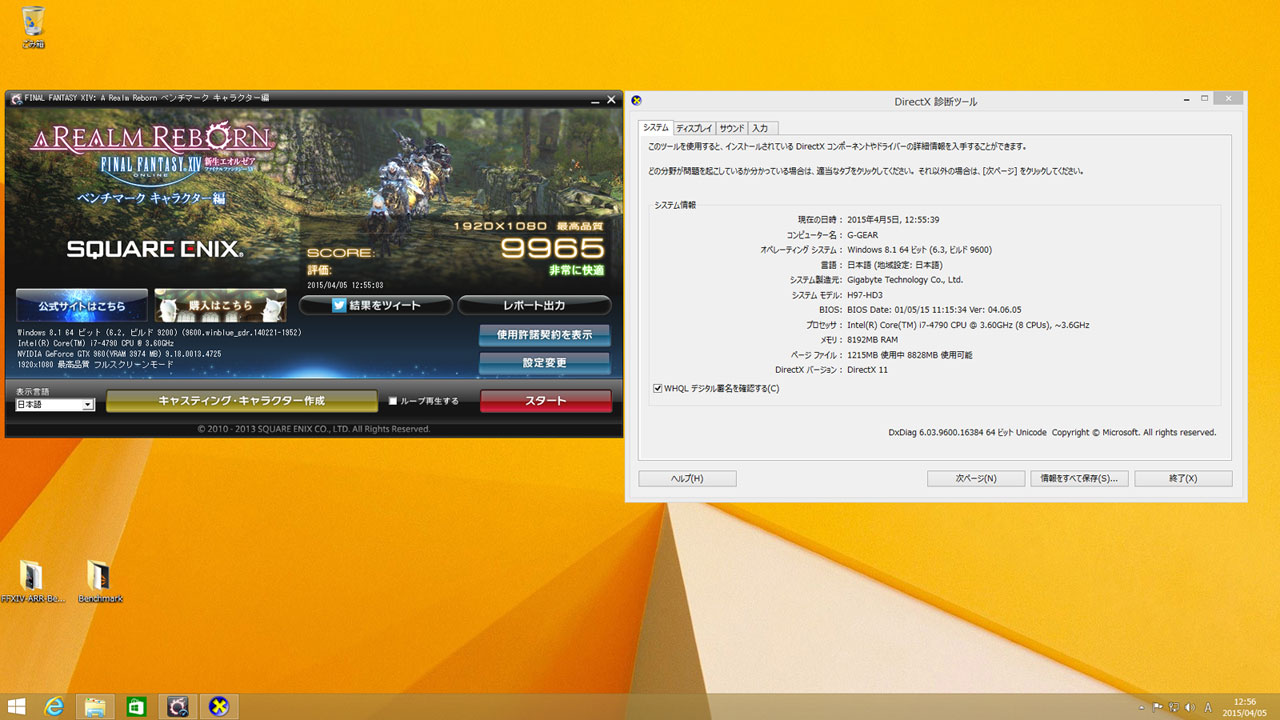Open the network tray icon
The width and height of the screenshot is (1280, 720).
pyautogui.click(x=1172, y=707)
